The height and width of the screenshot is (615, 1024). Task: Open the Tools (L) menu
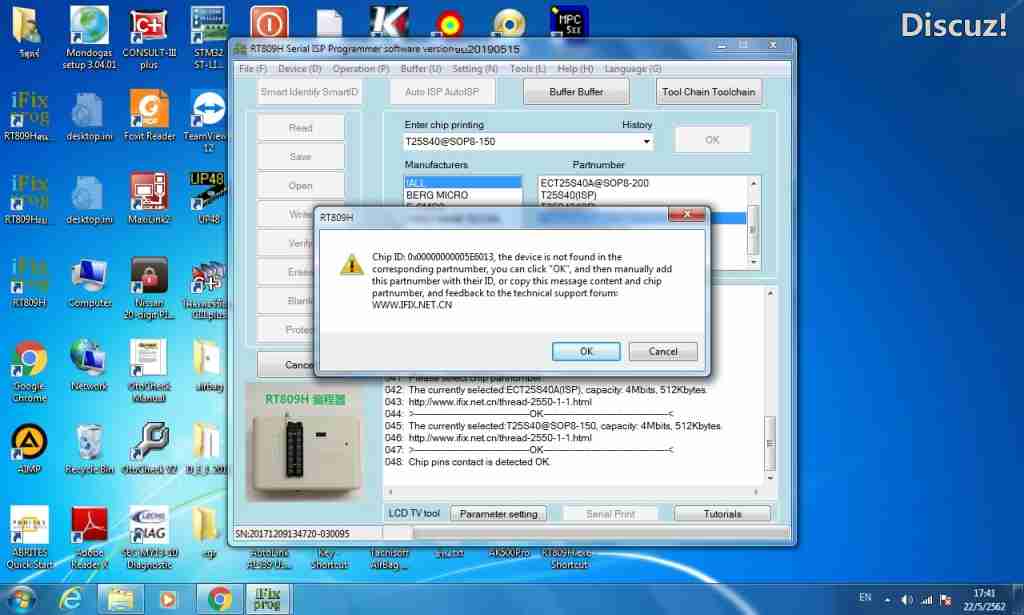(527, 69)
